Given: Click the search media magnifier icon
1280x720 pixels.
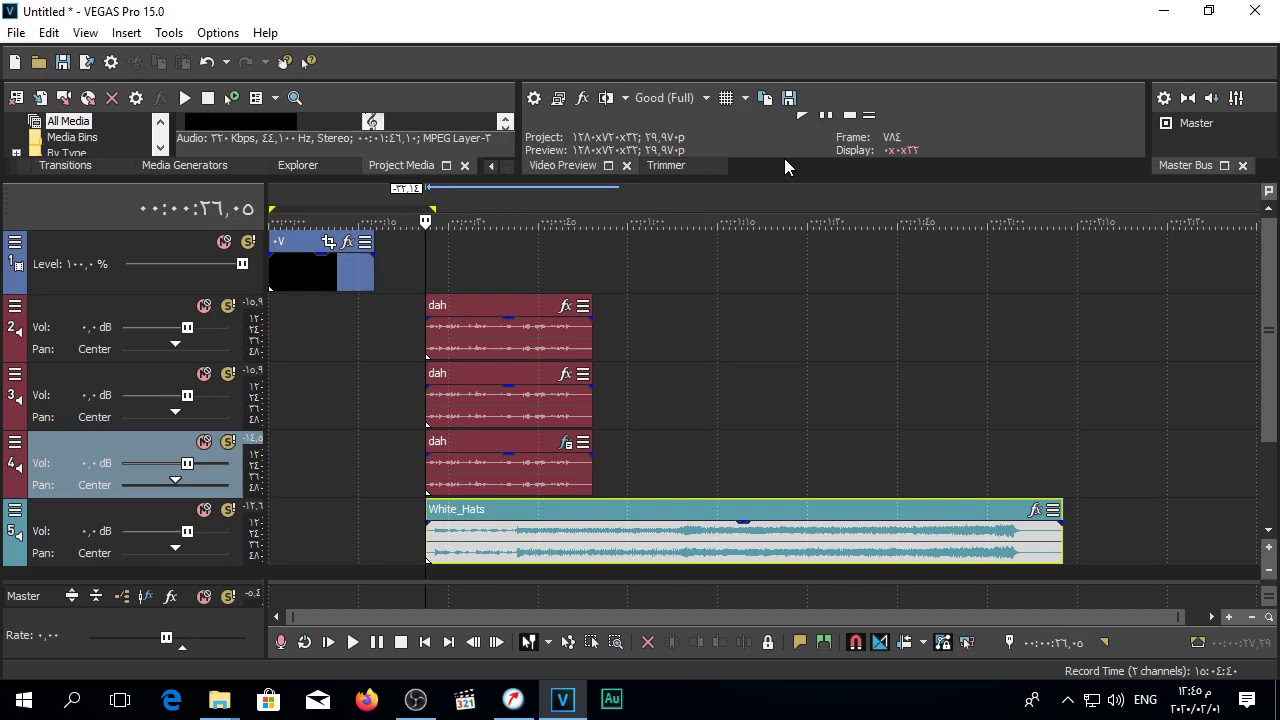Looking at the screenshot, I should click(x=295, y=98).
